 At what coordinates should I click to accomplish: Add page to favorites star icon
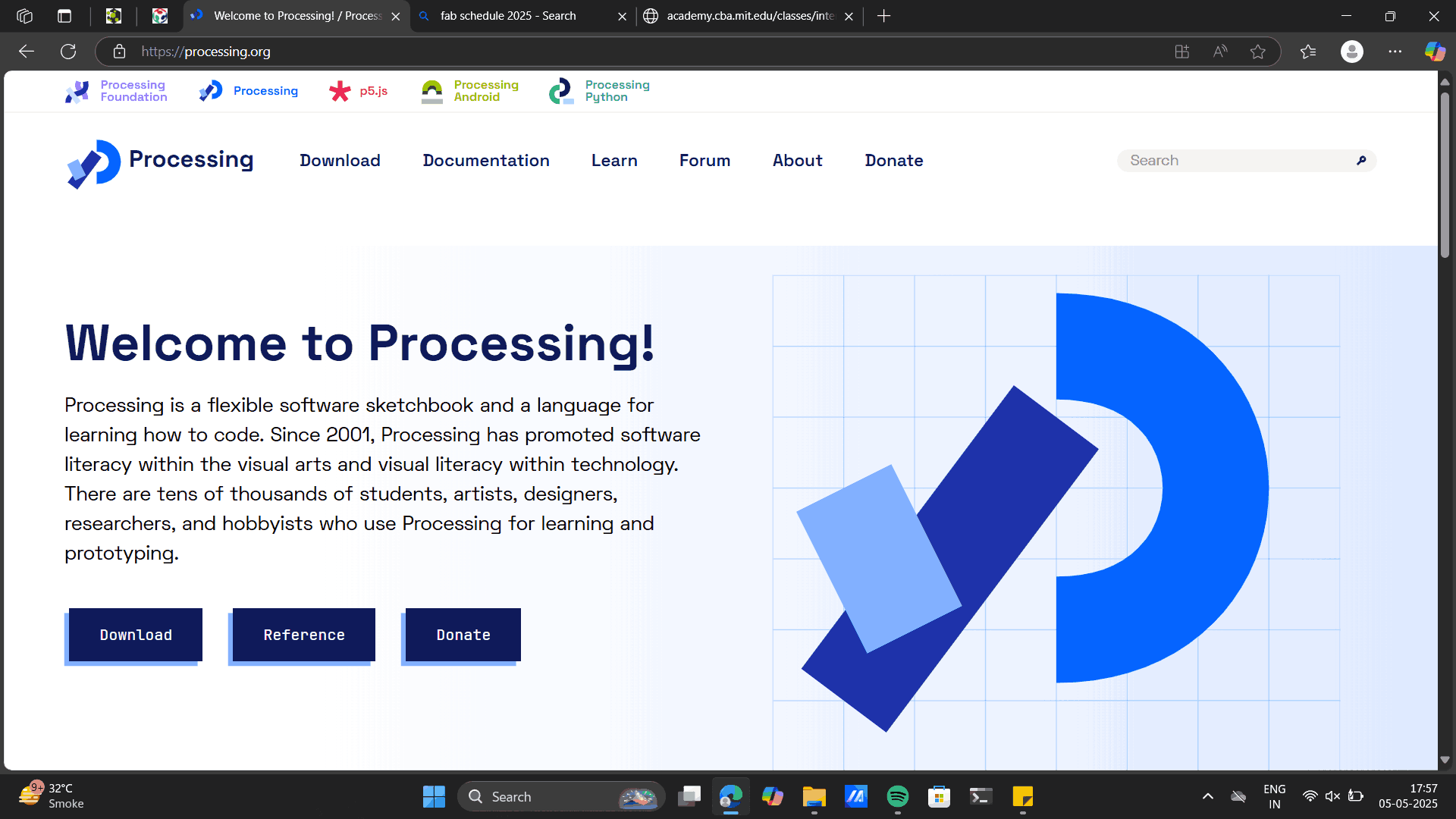[x=1258, y=52]
